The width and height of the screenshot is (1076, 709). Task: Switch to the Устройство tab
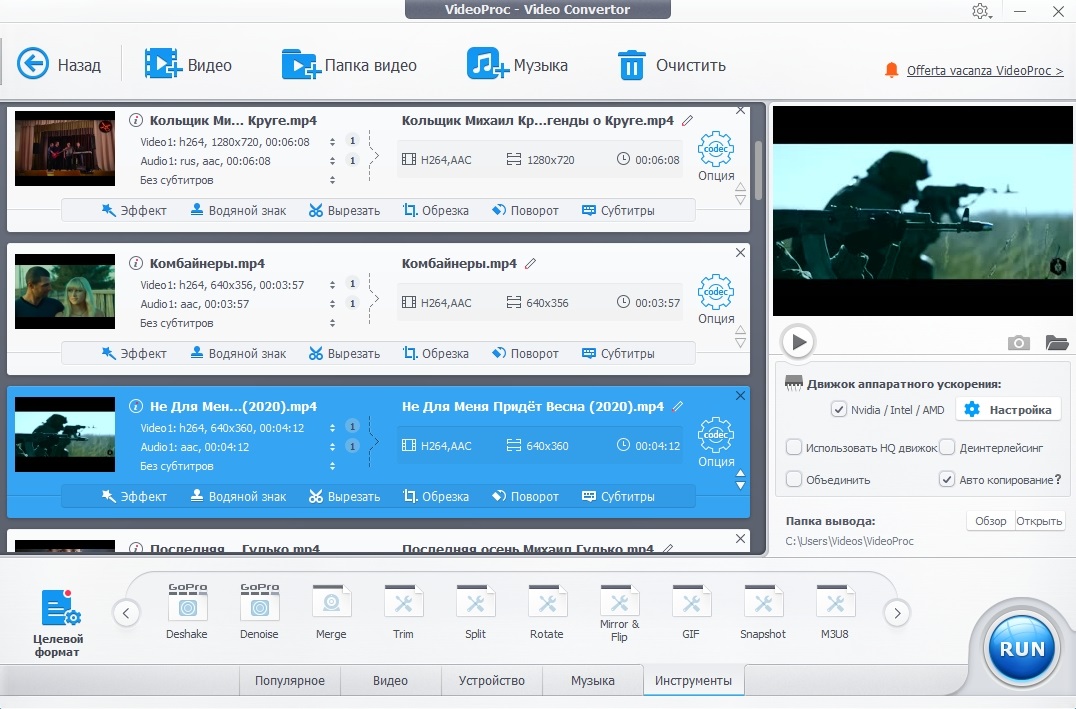point(491,680)
